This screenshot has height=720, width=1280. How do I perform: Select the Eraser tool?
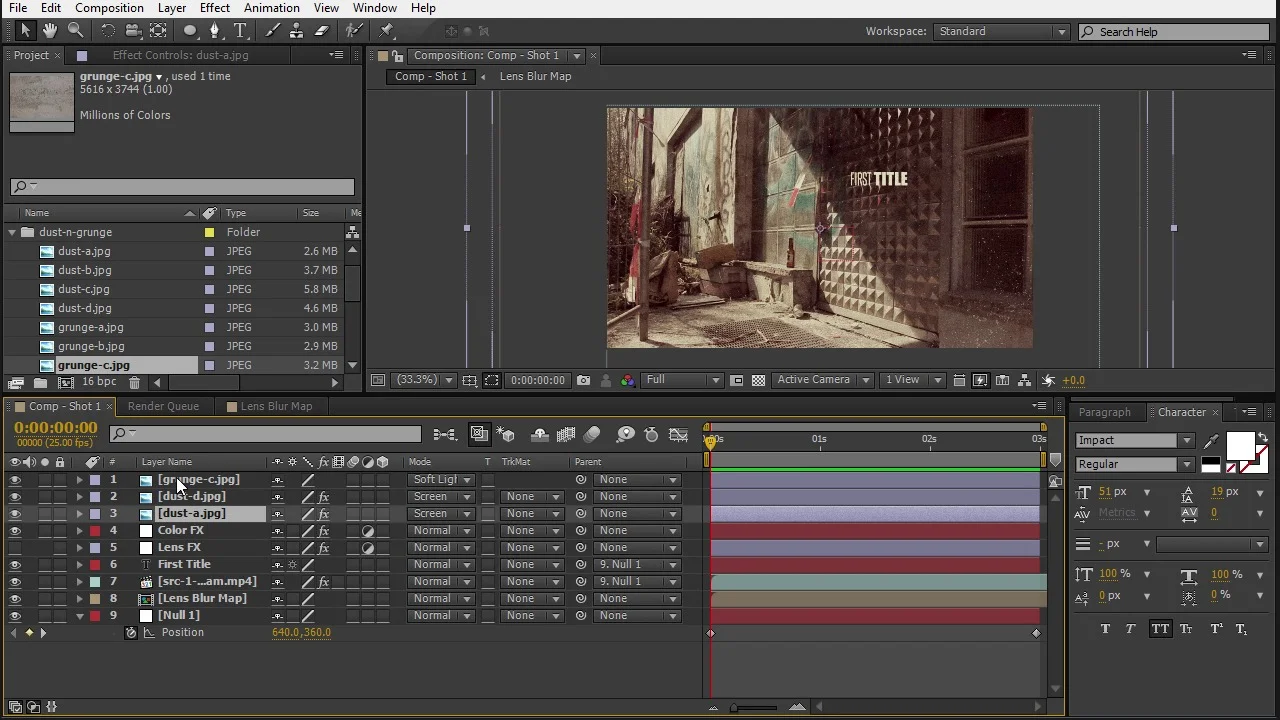[x=322, y=31]
